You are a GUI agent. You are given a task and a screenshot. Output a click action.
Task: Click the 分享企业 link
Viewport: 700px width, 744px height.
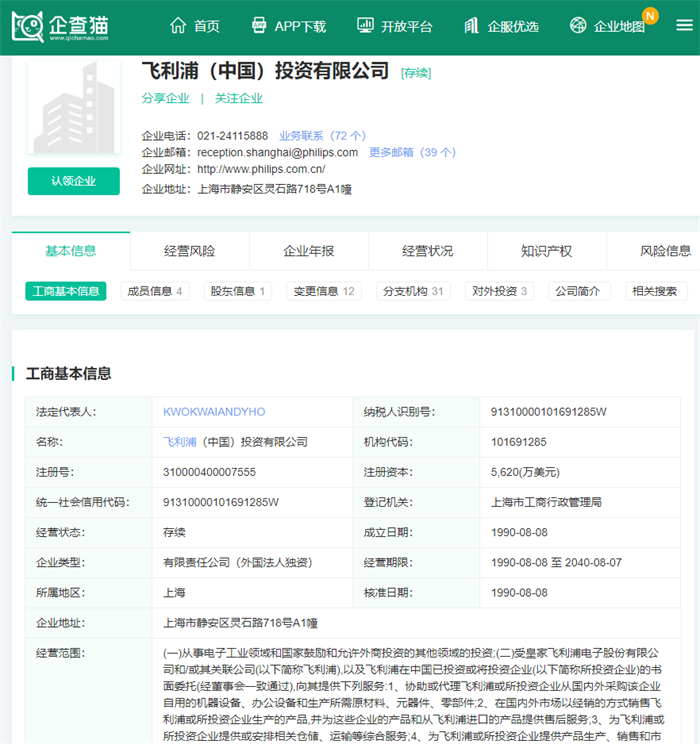[165, 98]
